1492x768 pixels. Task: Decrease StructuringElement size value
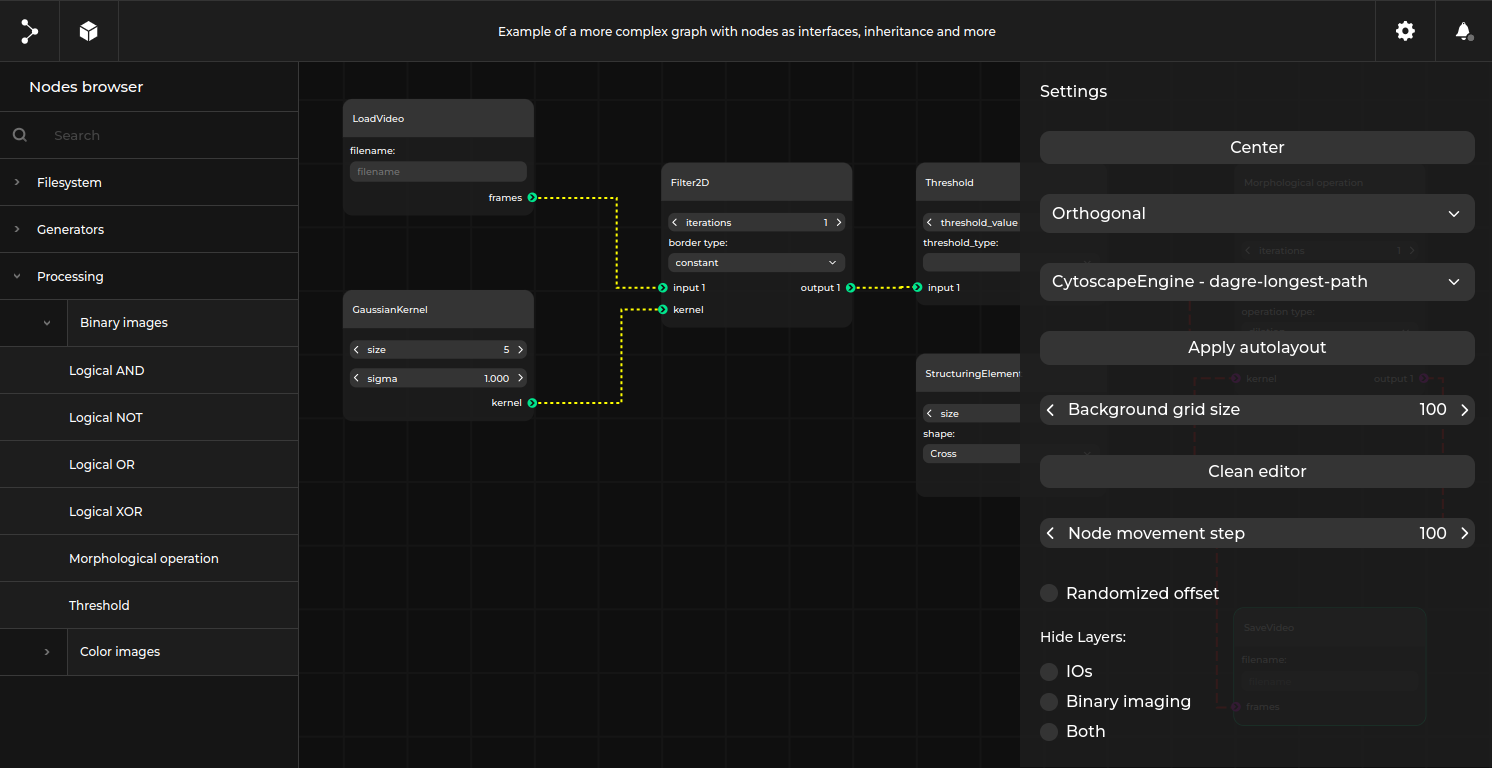(930, 414)
